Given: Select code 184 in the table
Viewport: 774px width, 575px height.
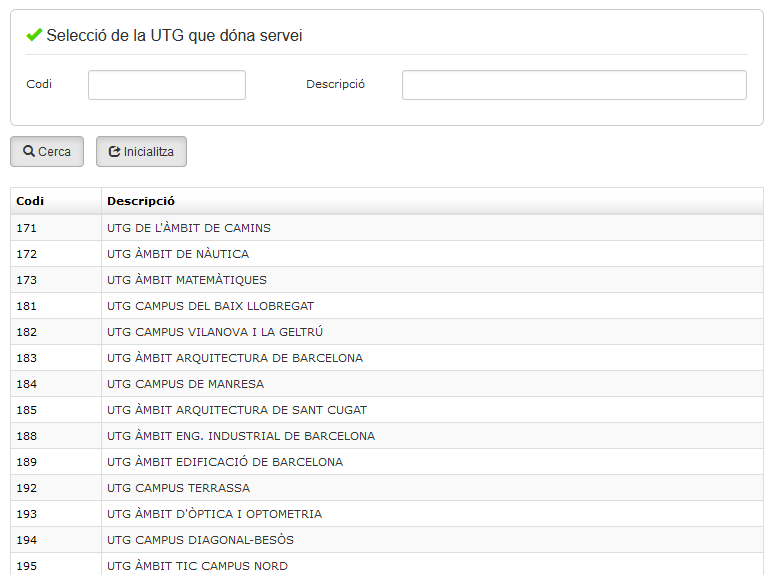Looking at the screenshot, I should coord(27,384).
